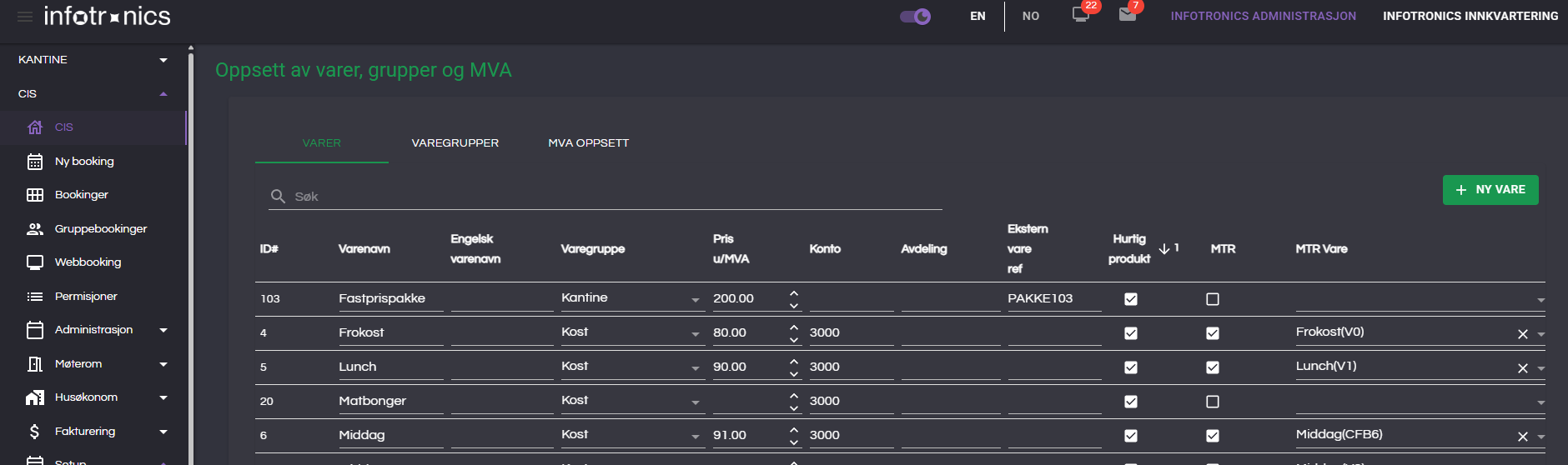Click the CIS home icon

click(35, 127)
